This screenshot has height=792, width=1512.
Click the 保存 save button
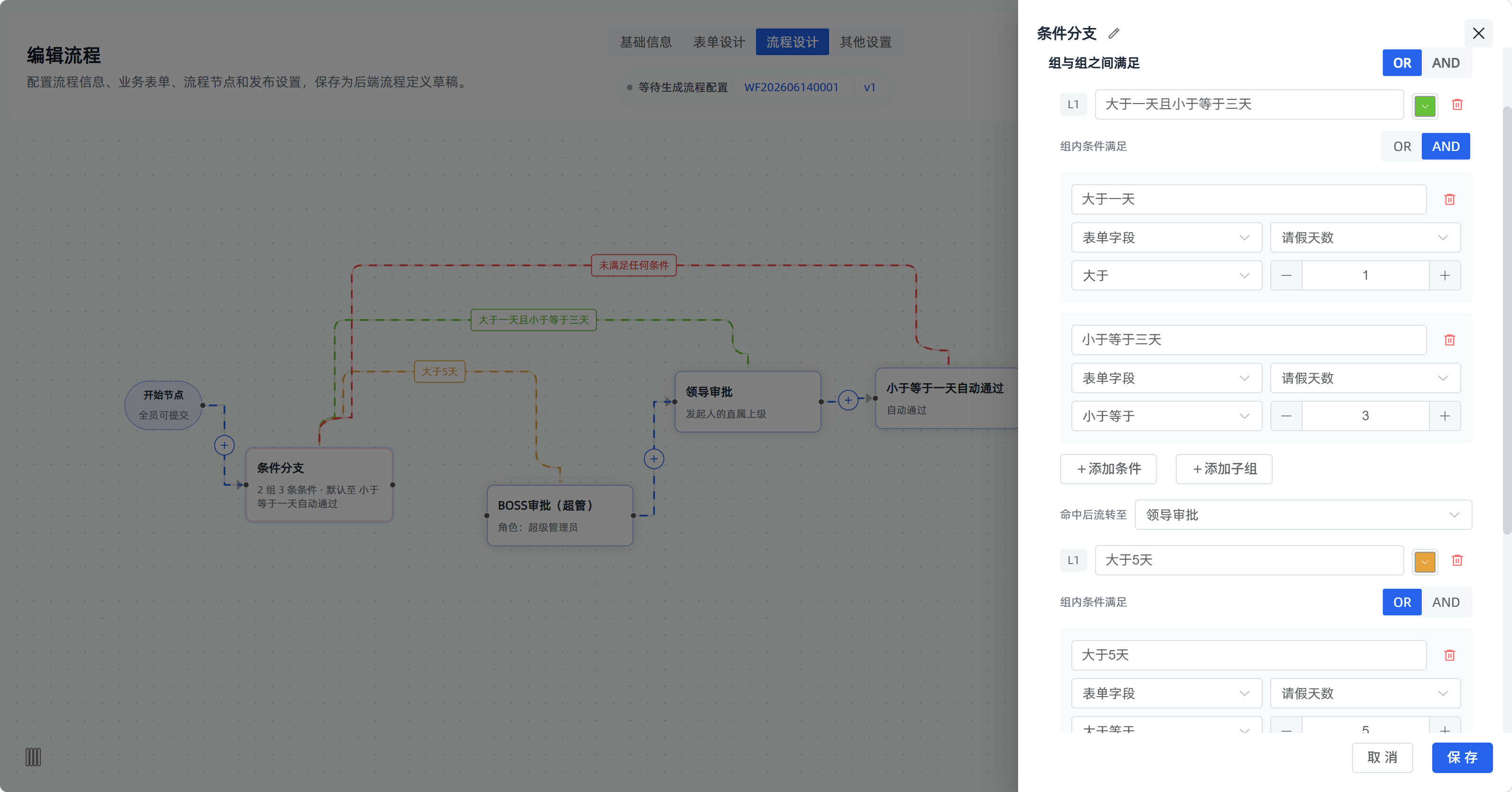coord(1462,757)
